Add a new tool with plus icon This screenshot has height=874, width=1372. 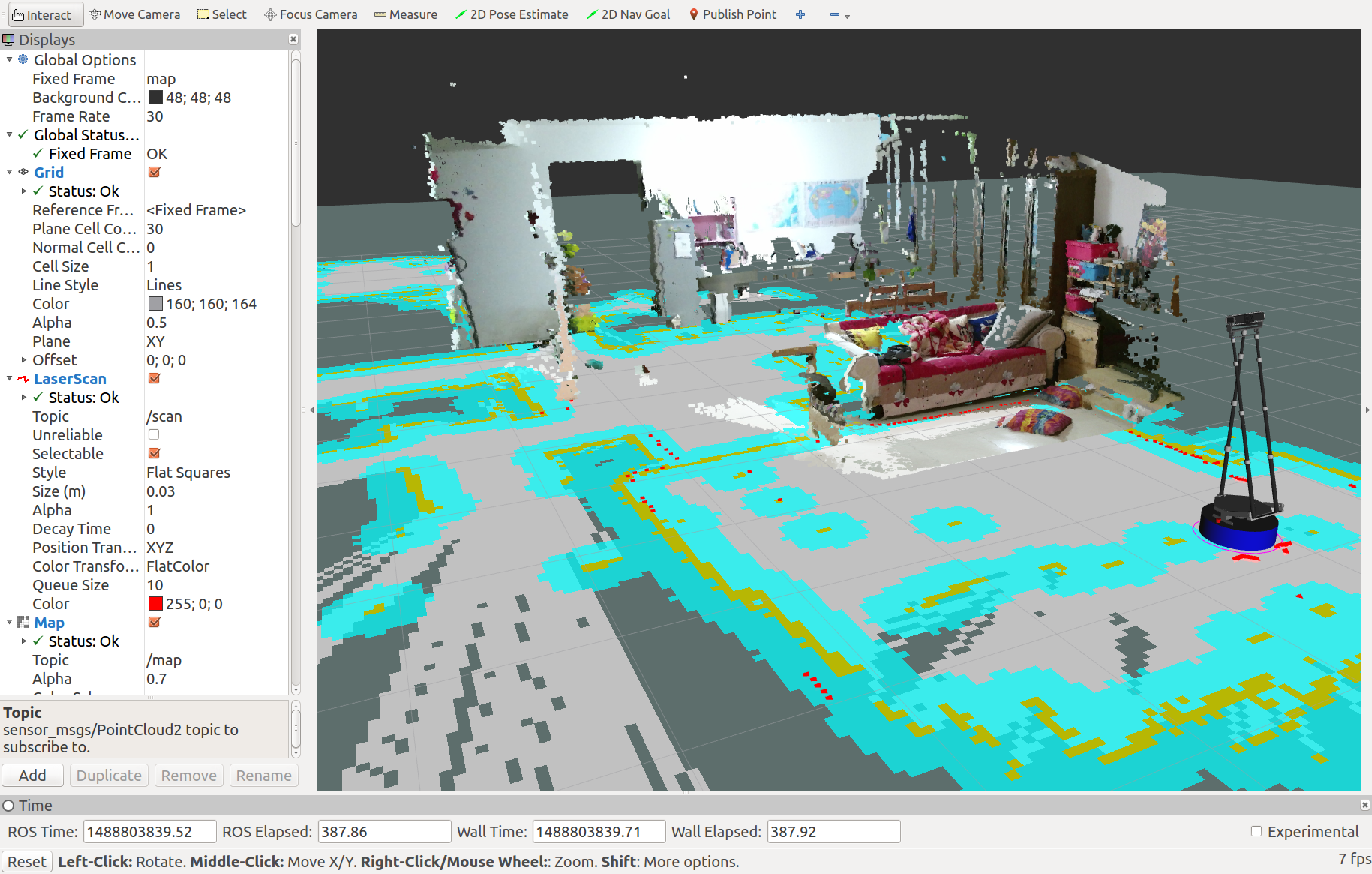pos(800,14)
